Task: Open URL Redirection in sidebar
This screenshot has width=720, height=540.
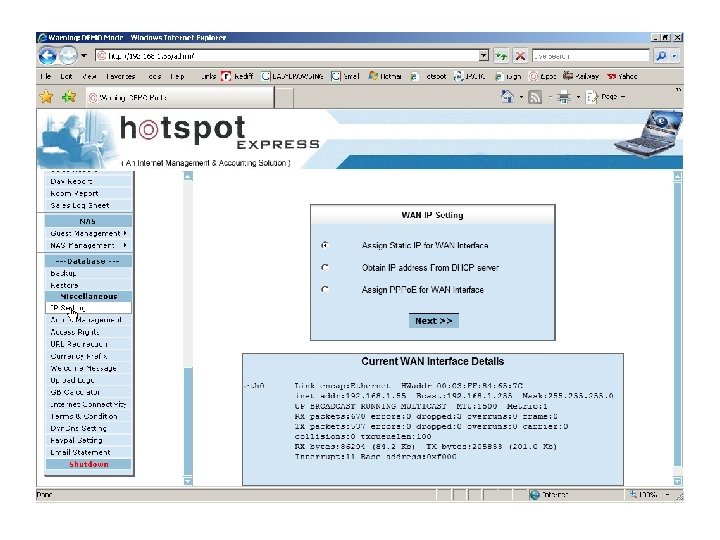Action: tap(89, 344)
